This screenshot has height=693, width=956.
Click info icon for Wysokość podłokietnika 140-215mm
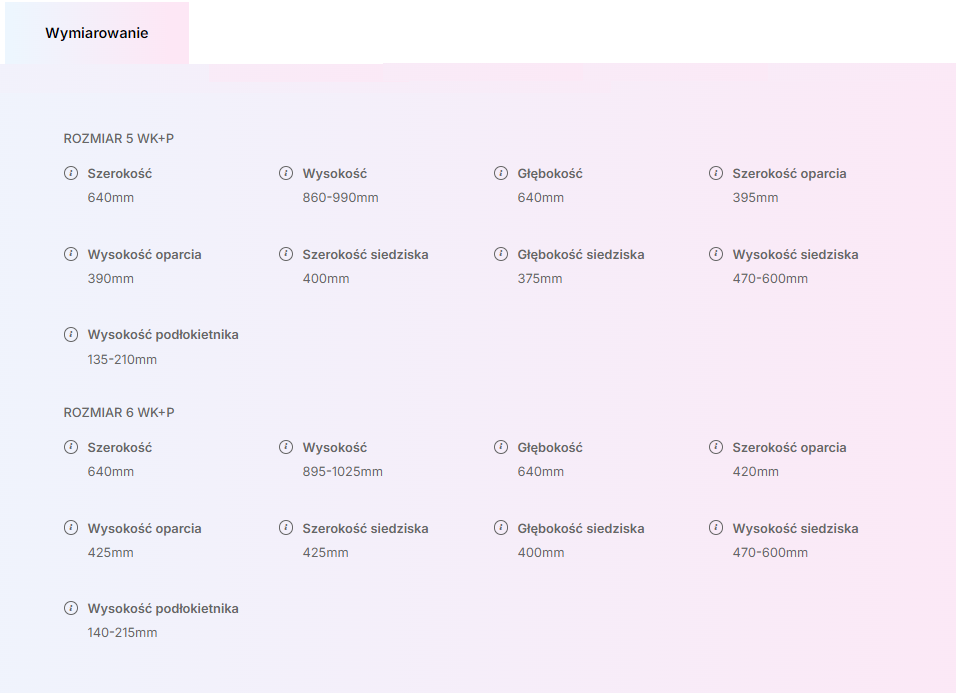[x=71, y=608]
